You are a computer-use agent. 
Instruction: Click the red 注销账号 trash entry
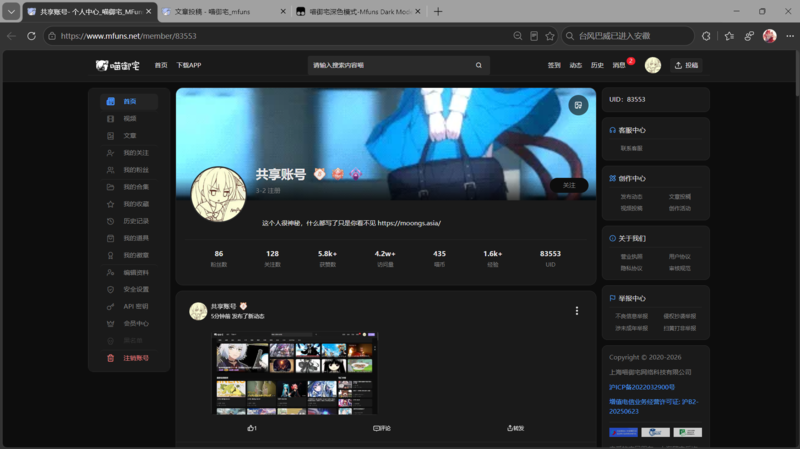tap(129, 358)
